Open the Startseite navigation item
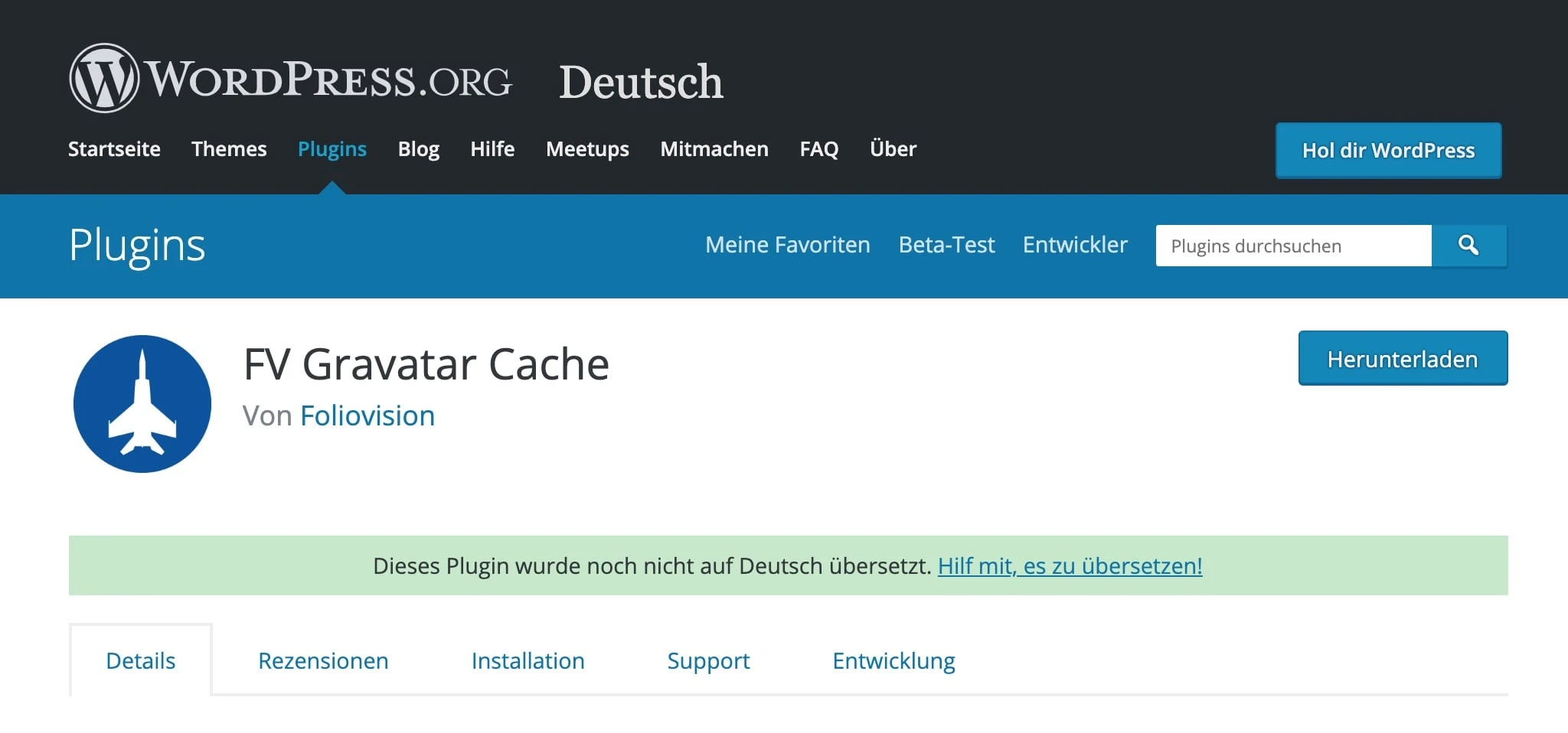Image resolution: width=1568 pixels, height=733 pixels. 114,149
